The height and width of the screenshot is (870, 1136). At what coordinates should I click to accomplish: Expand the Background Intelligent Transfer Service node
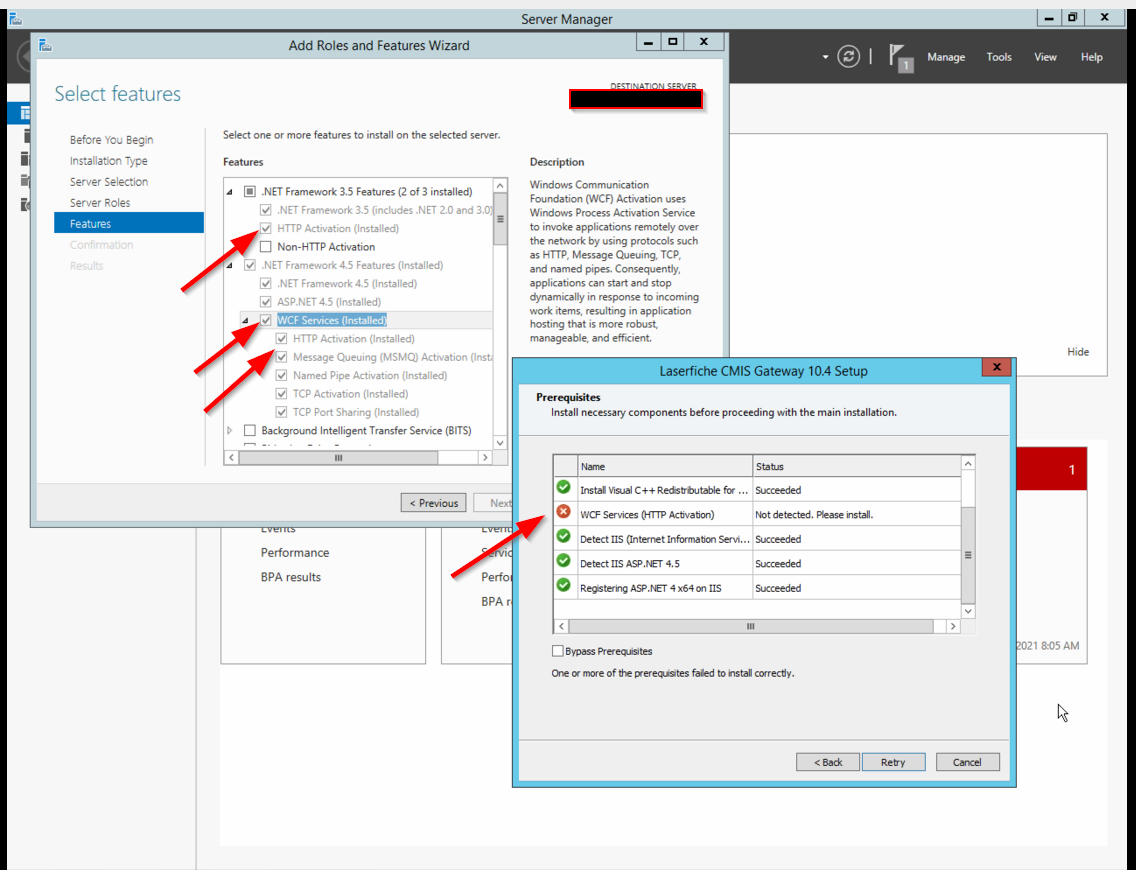point(230,431)
